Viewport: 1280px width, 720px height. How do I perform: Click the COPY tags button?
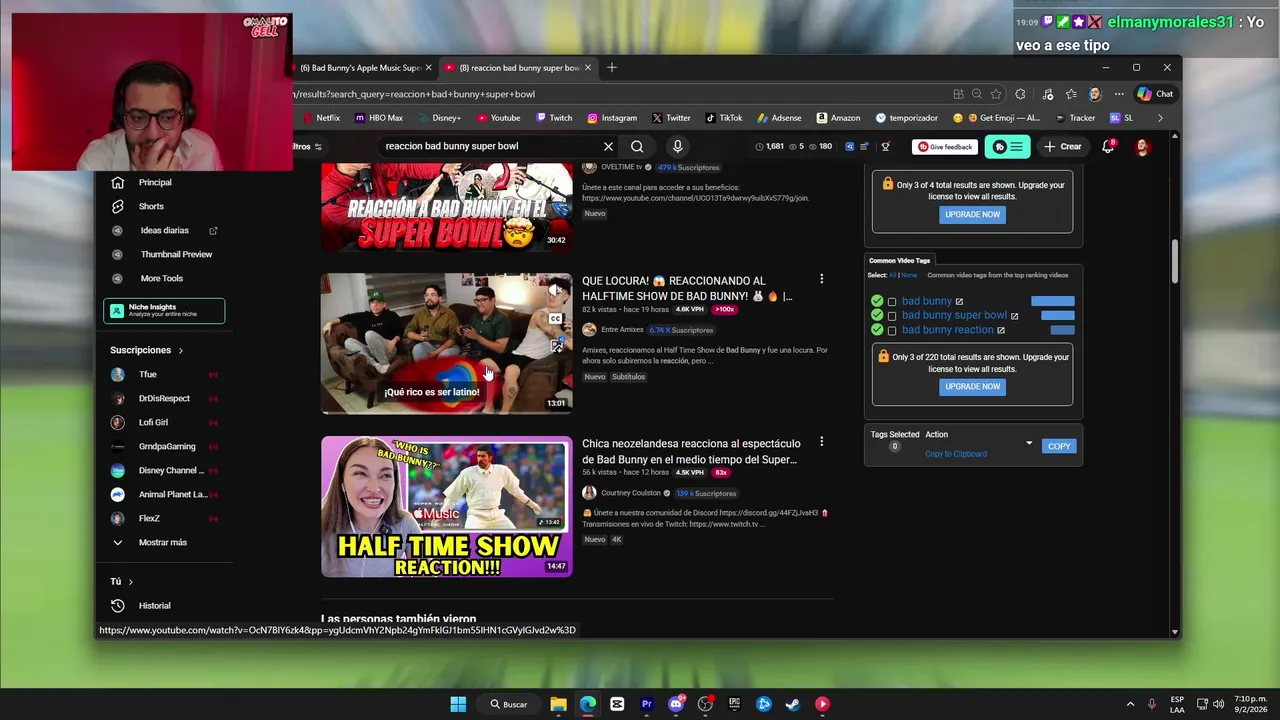click(1059, 446)
